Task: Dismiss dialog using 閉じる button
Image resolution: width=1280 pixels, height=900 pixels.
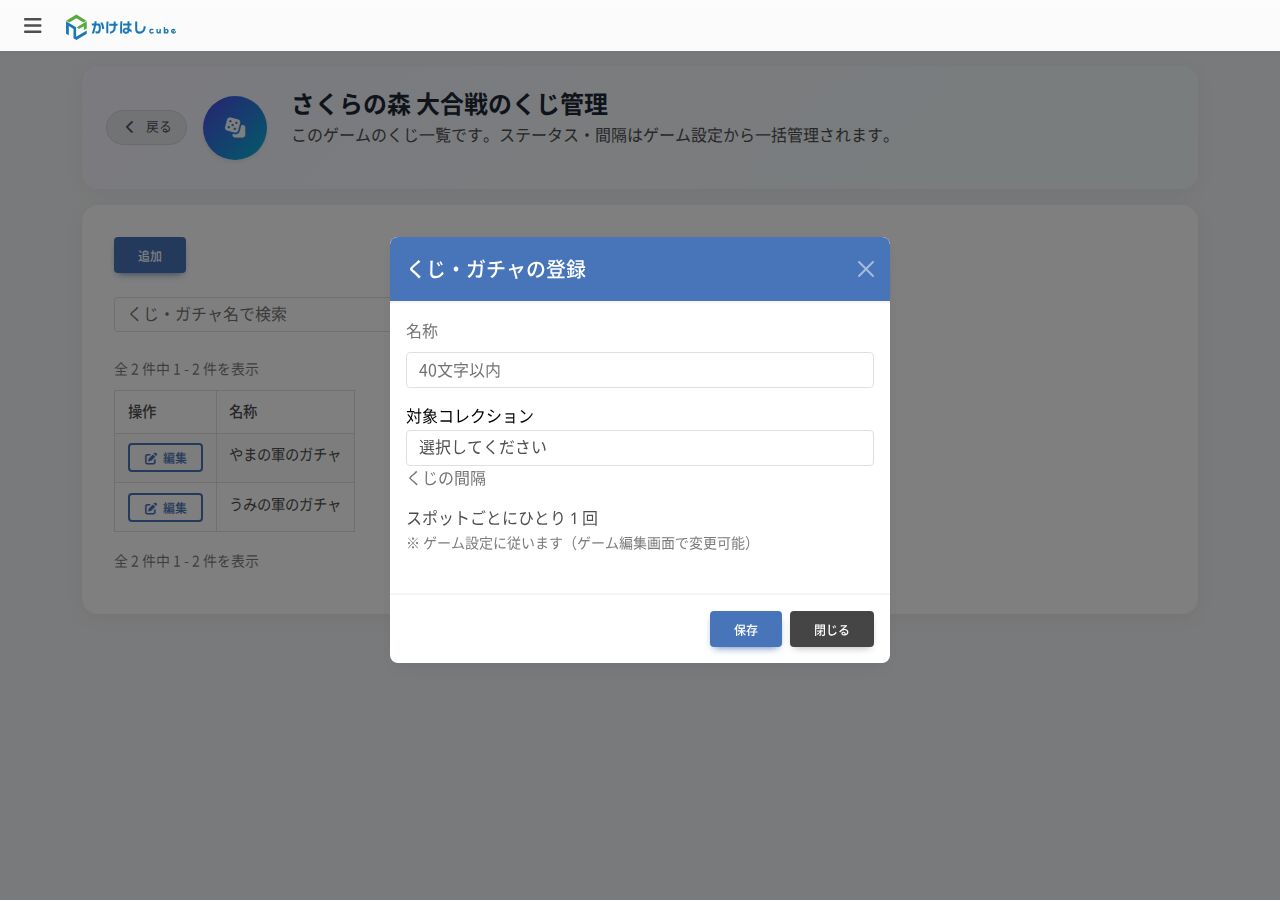Action: (x=832, y=629)
